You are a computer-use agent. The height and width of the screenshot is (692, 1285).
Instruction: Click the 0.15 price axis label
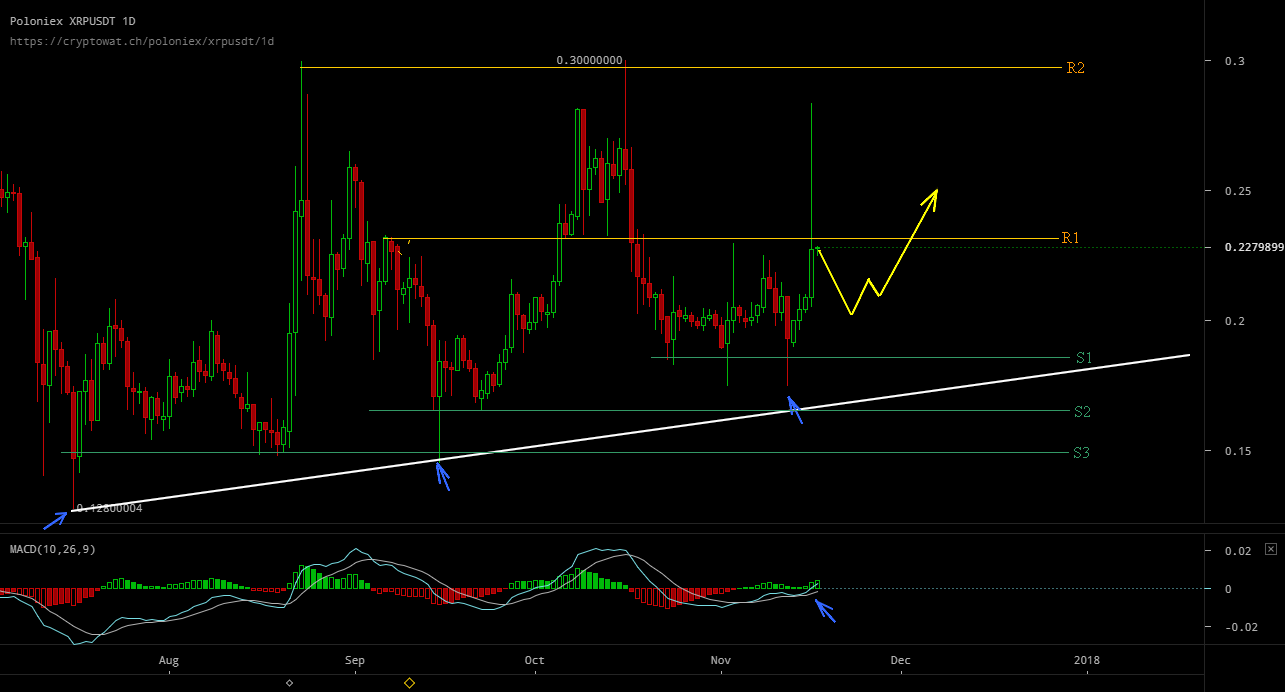coord(1237,451)
